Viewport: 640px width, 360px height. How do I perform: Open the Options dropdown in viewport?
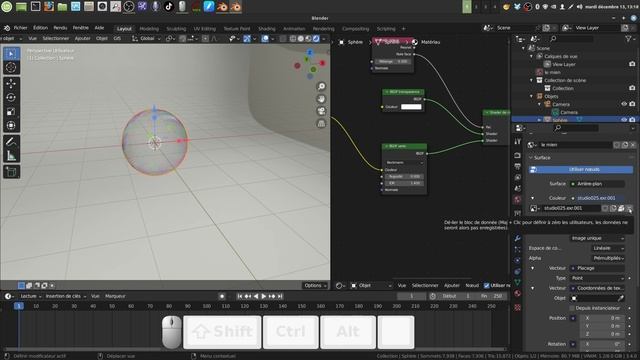315,286
